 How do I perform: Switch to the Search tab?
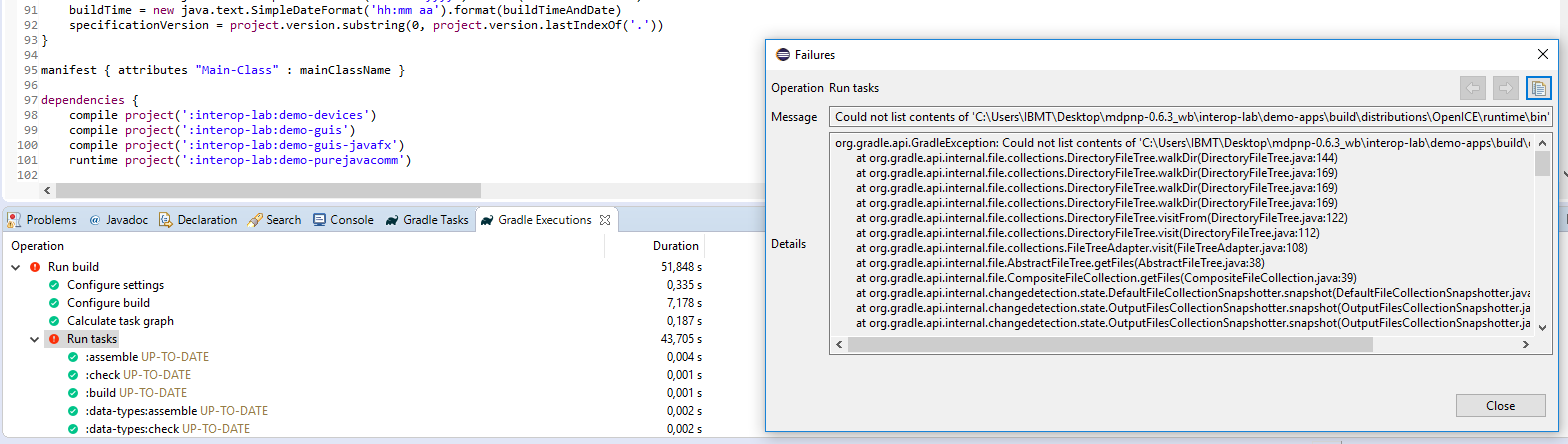(275, 220)
